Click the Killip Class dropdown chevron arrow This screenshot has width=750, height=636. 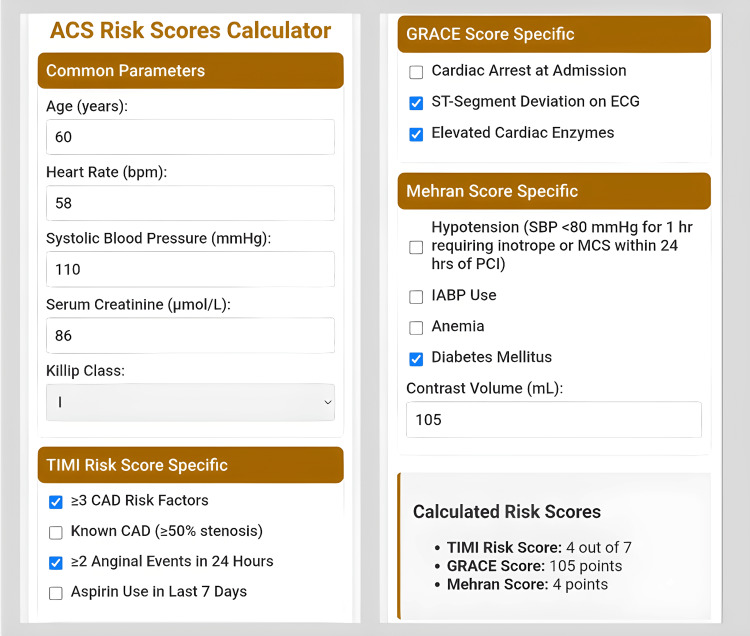pos(328,402)
